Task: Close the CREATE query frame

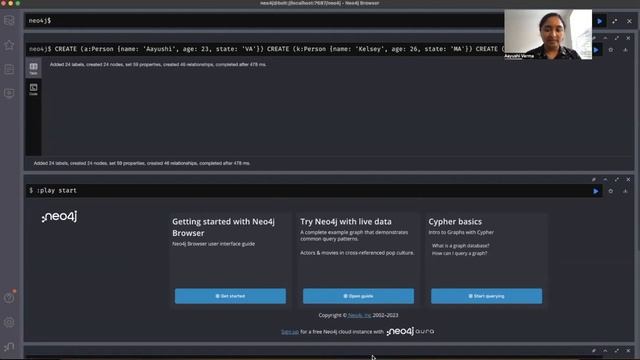Action: (x=628, y=38)
